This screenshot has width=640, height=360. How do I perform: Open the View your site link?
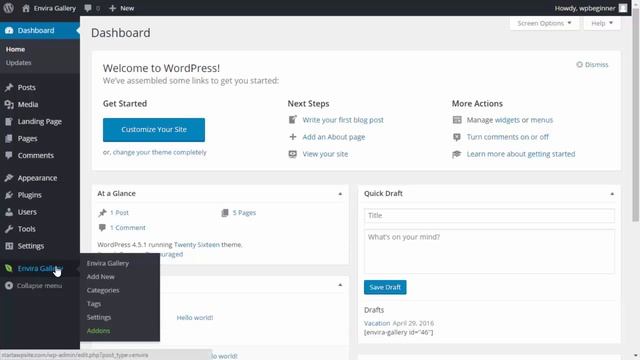click(325, 154)
